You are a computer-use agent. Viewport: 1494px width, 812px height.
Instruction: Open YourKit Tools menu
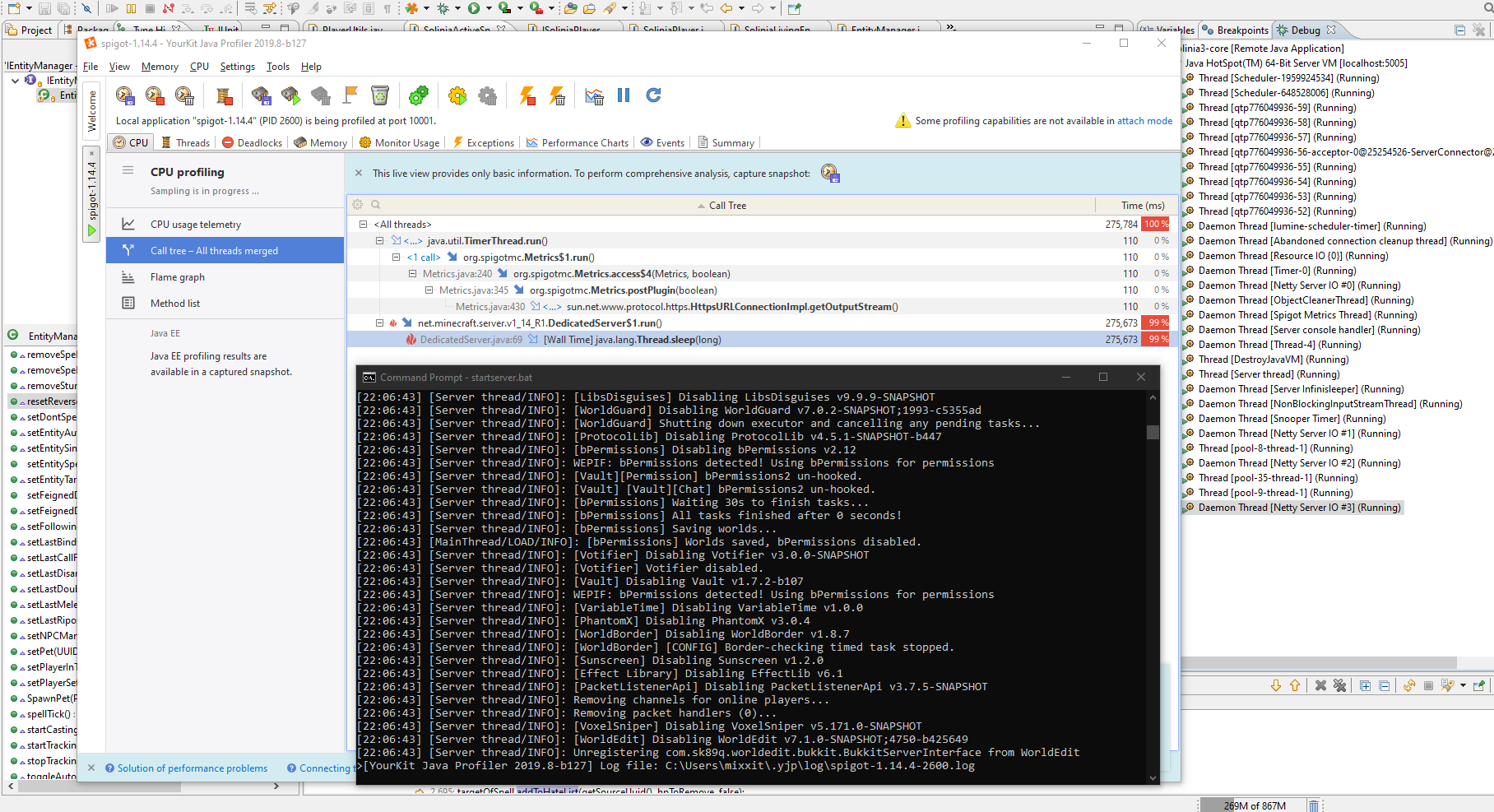tap(277, 67)
